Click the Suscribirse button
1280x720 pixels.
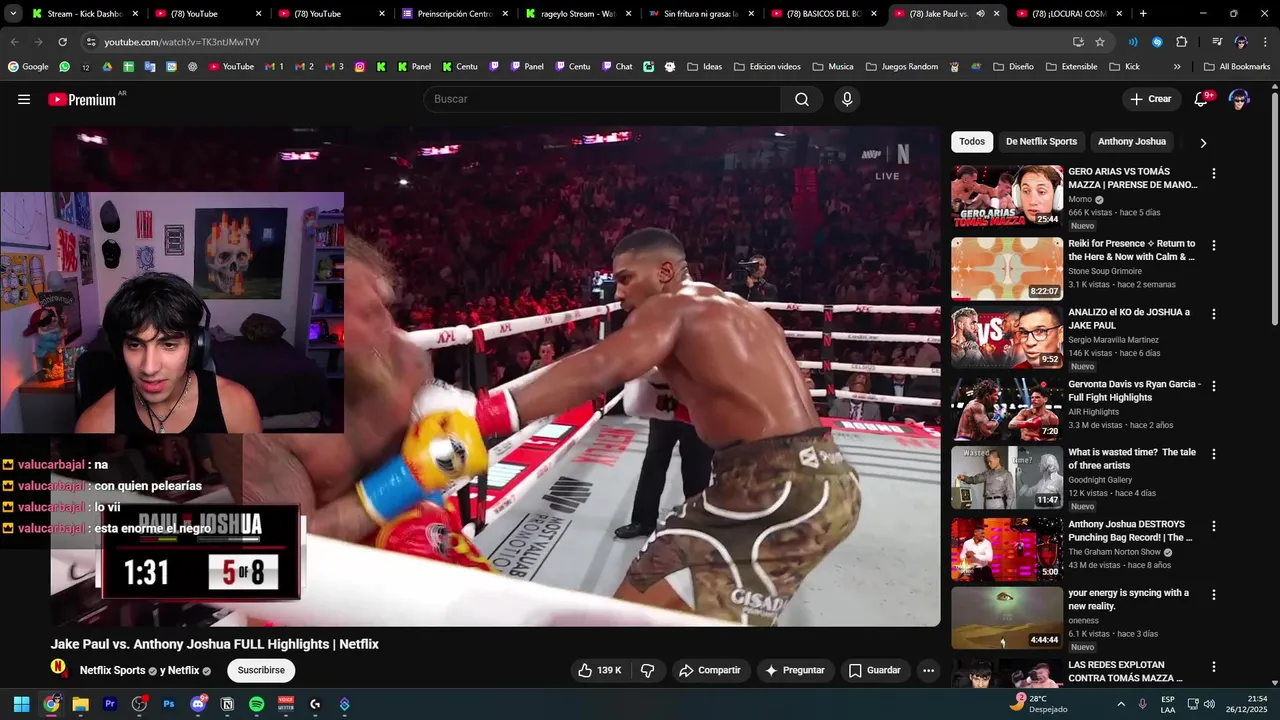[x=261, y=670]
